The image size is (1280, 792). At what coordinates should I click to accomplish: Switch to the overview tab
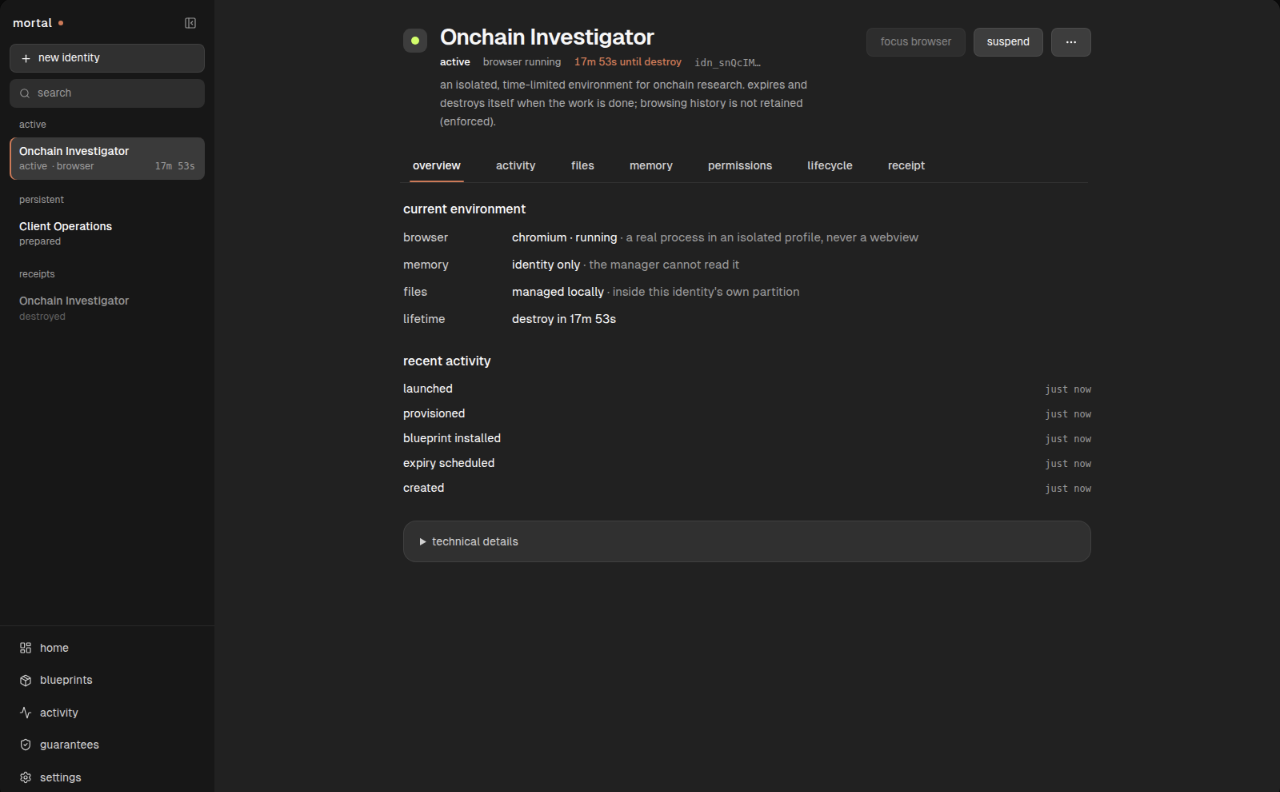coord(437,166)
